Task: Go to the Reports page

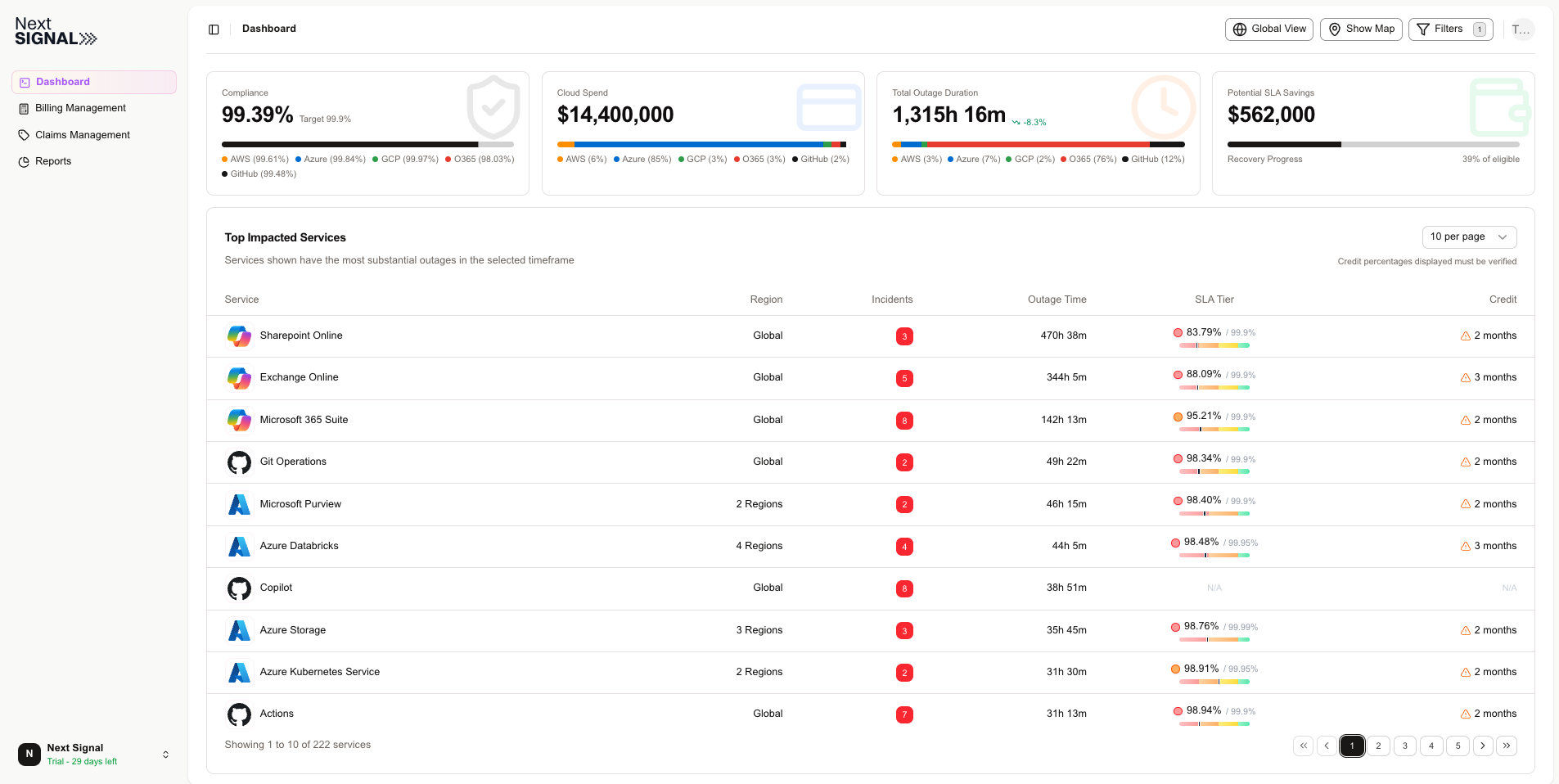Action: [x=53, y=161]
